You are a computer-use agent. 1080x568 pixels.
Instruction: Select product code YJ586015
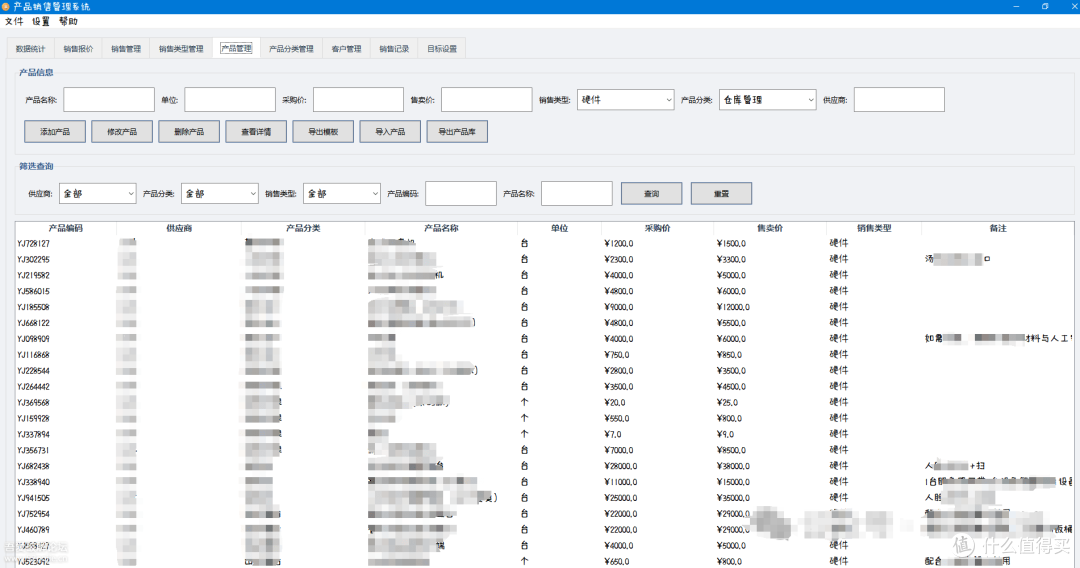point(33,291)
